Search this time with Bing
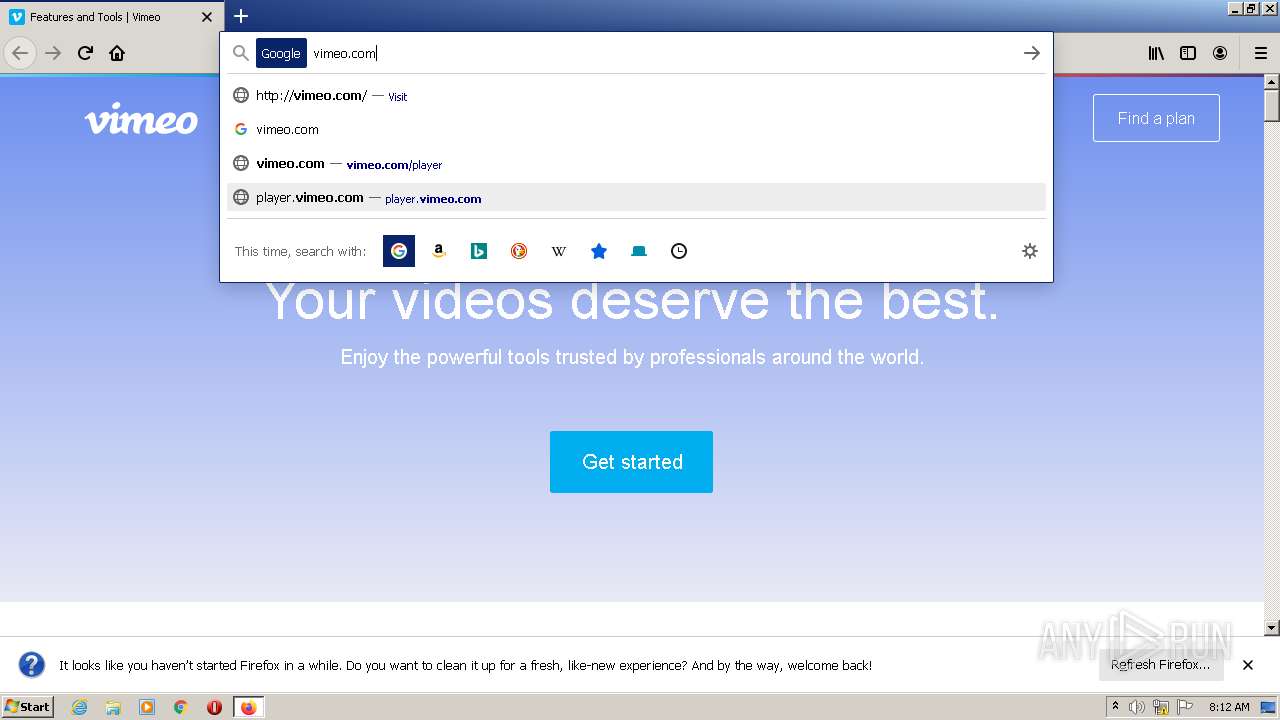 tap(479, 251)
